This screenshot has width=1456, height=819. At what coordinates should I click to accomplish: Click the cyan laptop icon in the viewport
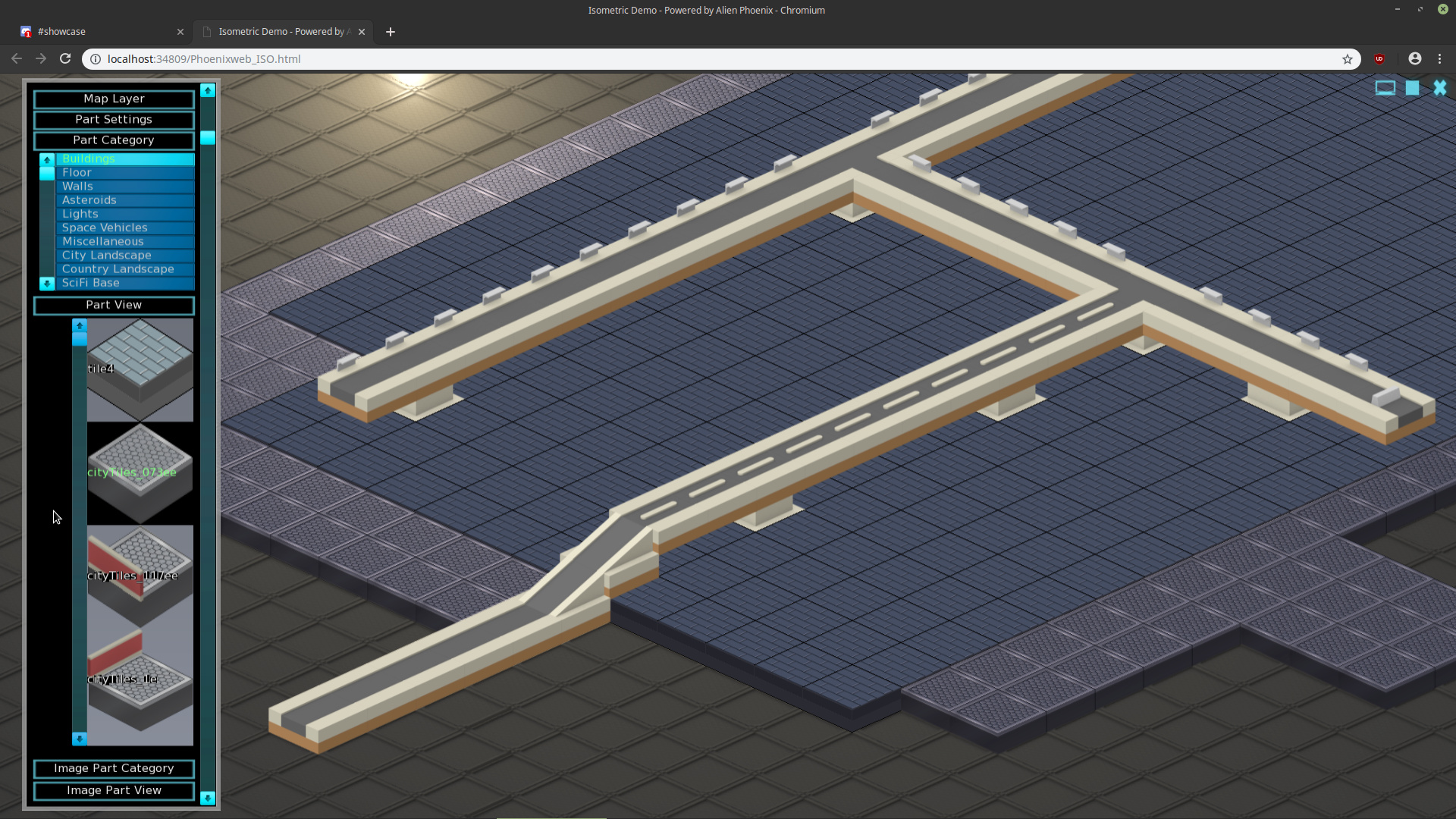tap(1385, 88)
